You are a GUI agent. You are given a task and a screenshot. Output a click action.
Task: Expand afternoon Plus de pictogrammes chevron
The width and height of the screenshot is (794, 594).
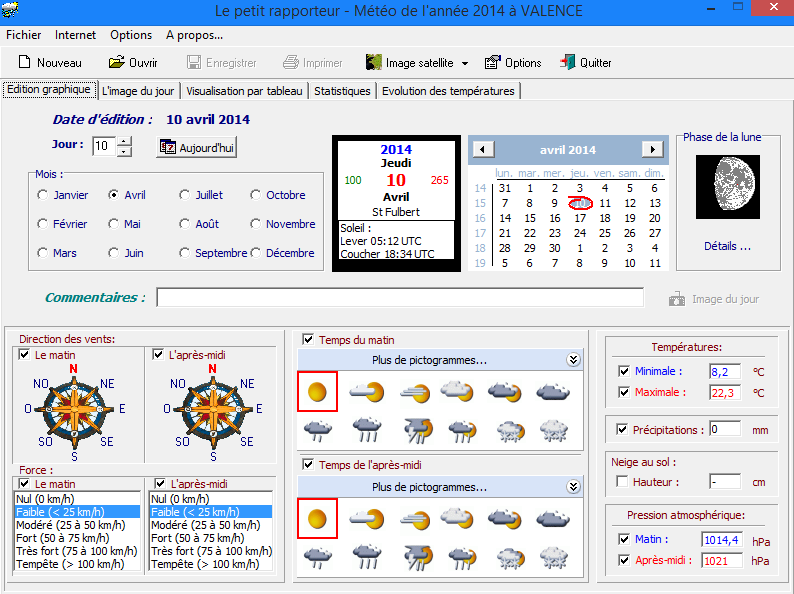(573, 487)
